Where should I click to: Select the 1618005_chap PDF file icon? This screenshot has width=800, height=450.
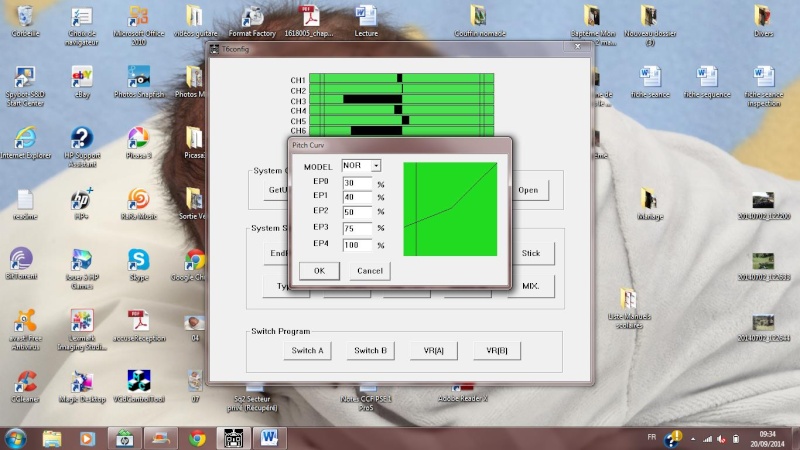(309, 21)
